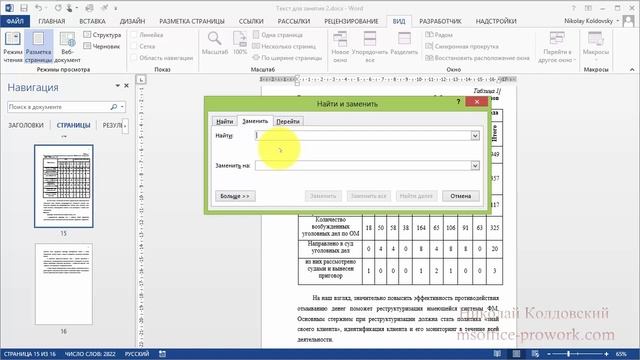Image resolution: width=640 pixels, height=360 pixels.
Task: Open Switch windows (Перейти в другое окно) dropdown
Action: (x=557, y=47)
